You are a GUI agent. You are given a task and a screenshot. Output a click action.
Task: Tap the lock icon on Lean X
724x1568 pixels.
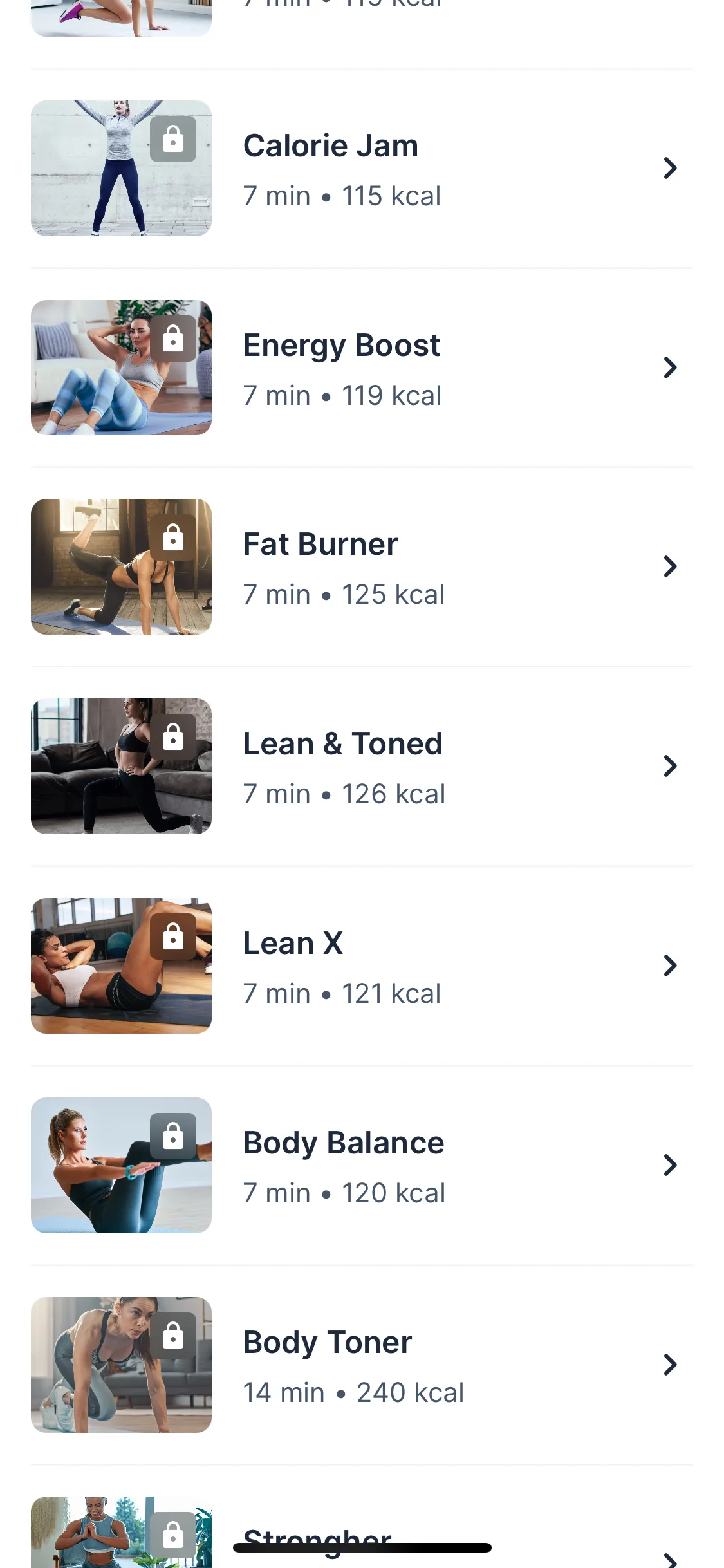coord(173,937)
